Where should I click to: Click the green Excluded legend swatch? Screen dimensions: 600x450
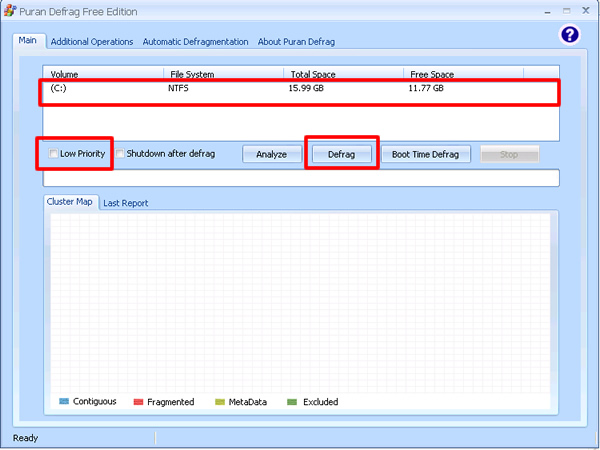[292, 402]
